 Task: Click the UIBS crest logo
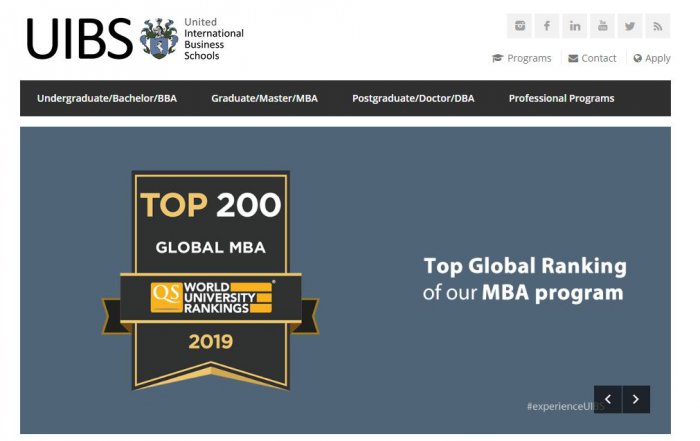click(x=159, y=38)
